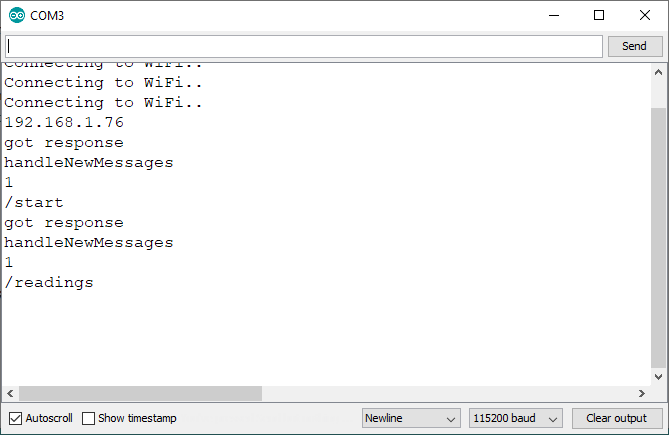
Task: Enable the Show timestamp checkbox
Action: [89, 418]
